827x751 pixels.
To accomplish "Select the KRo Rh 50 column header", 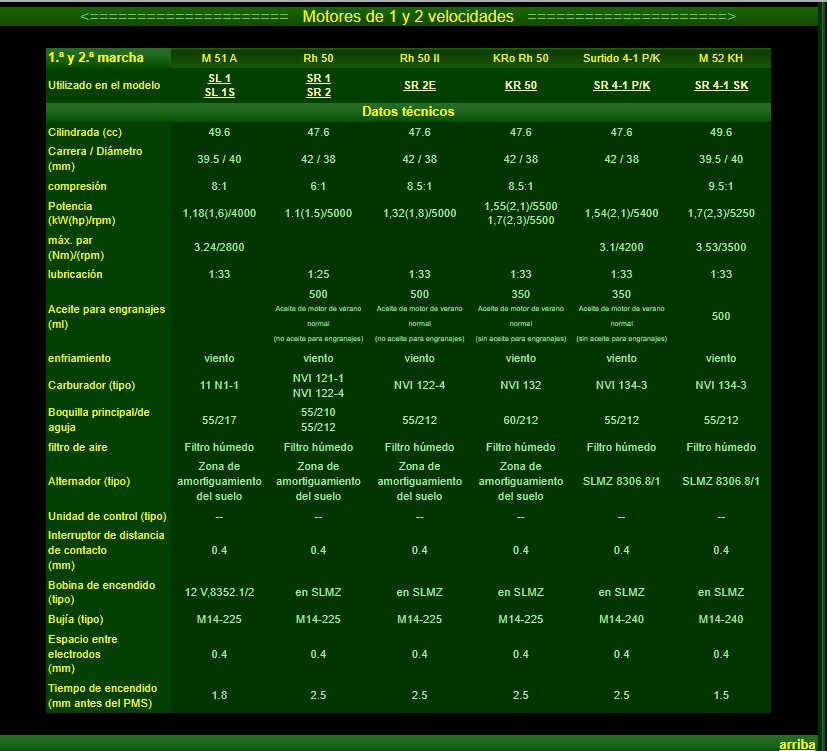I will coord(520,58).
